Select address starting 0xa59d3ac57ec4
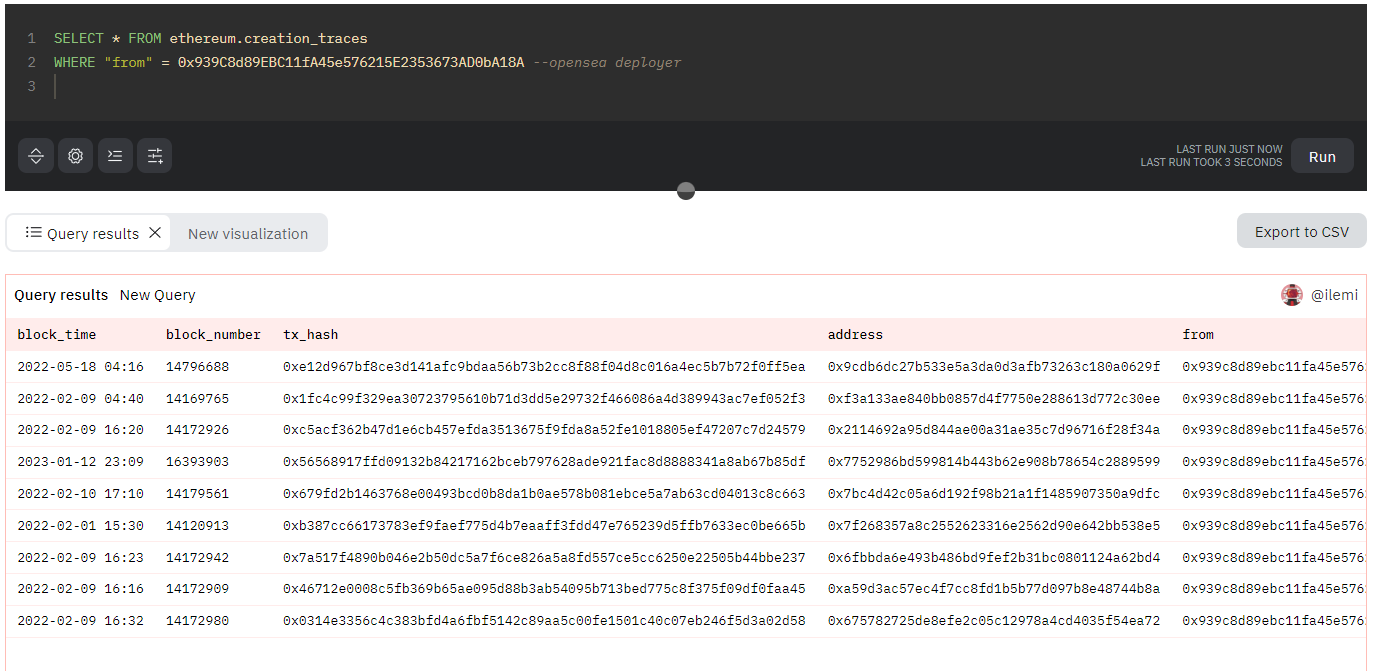 coord(994,589)
